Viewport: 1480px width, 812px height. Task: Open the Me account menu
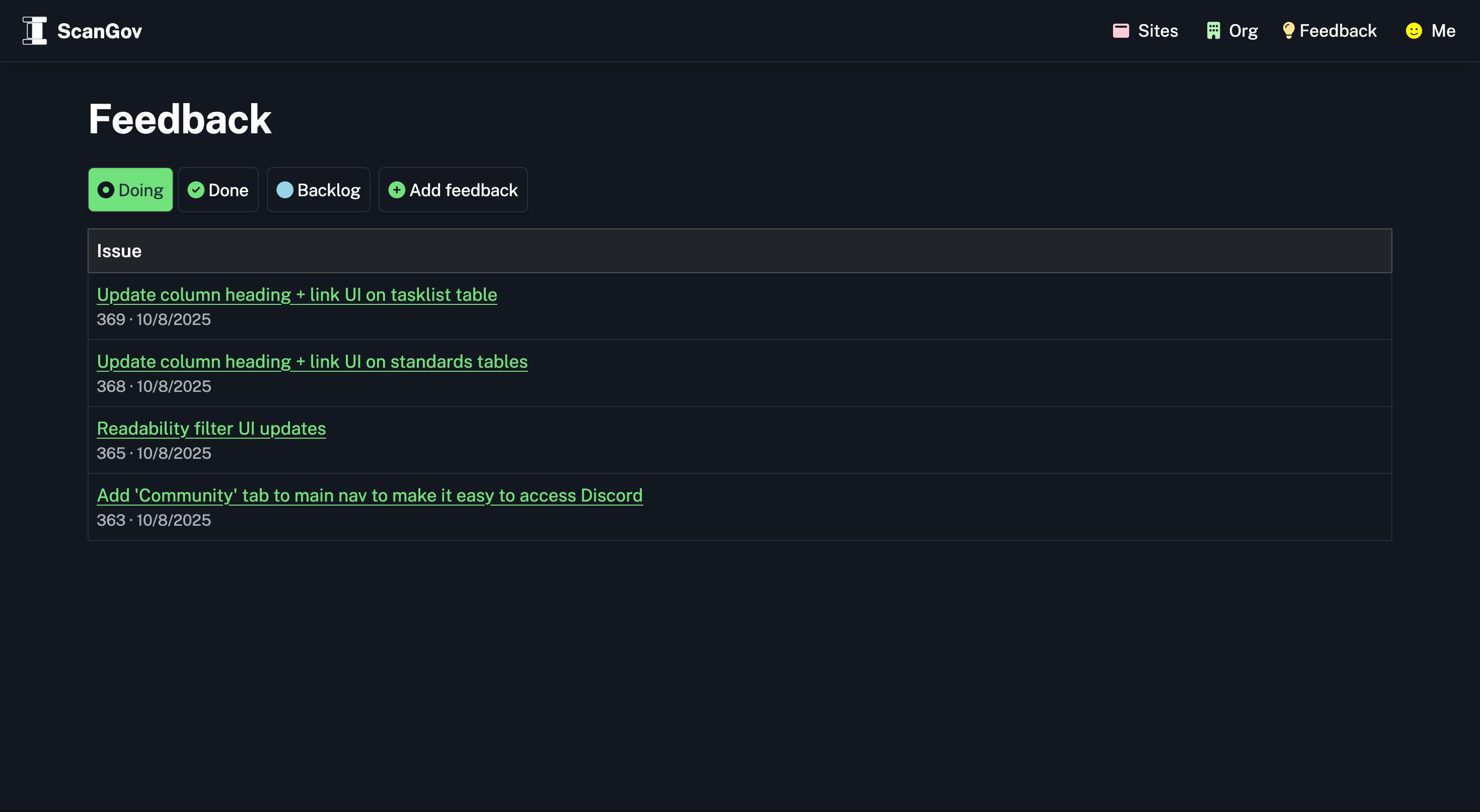[1443, 30]
